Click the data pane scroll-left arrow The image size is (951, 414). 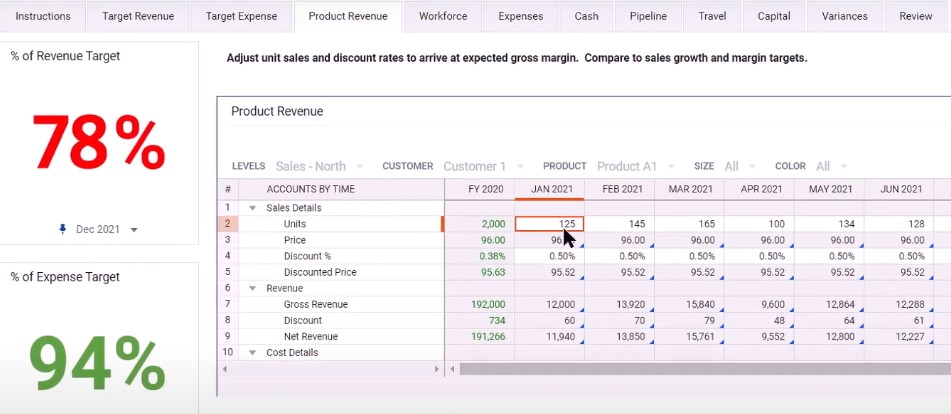452,369
